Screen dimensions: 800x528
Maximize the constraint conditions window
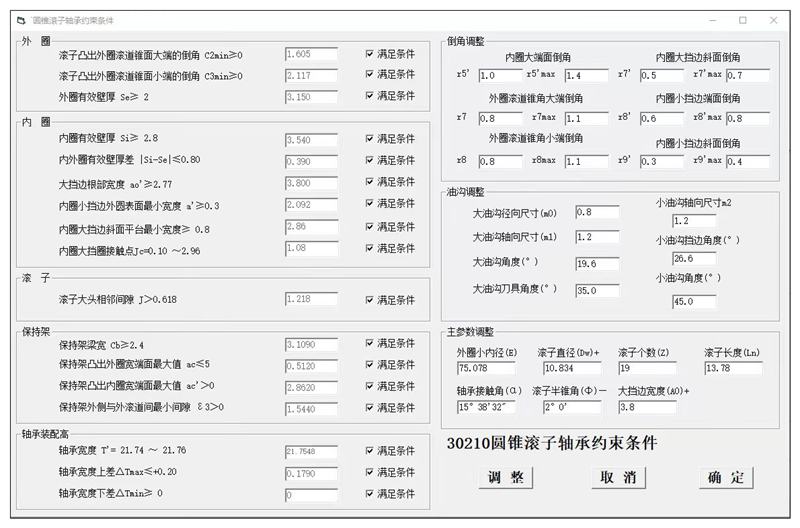click(x=743, y=20)
